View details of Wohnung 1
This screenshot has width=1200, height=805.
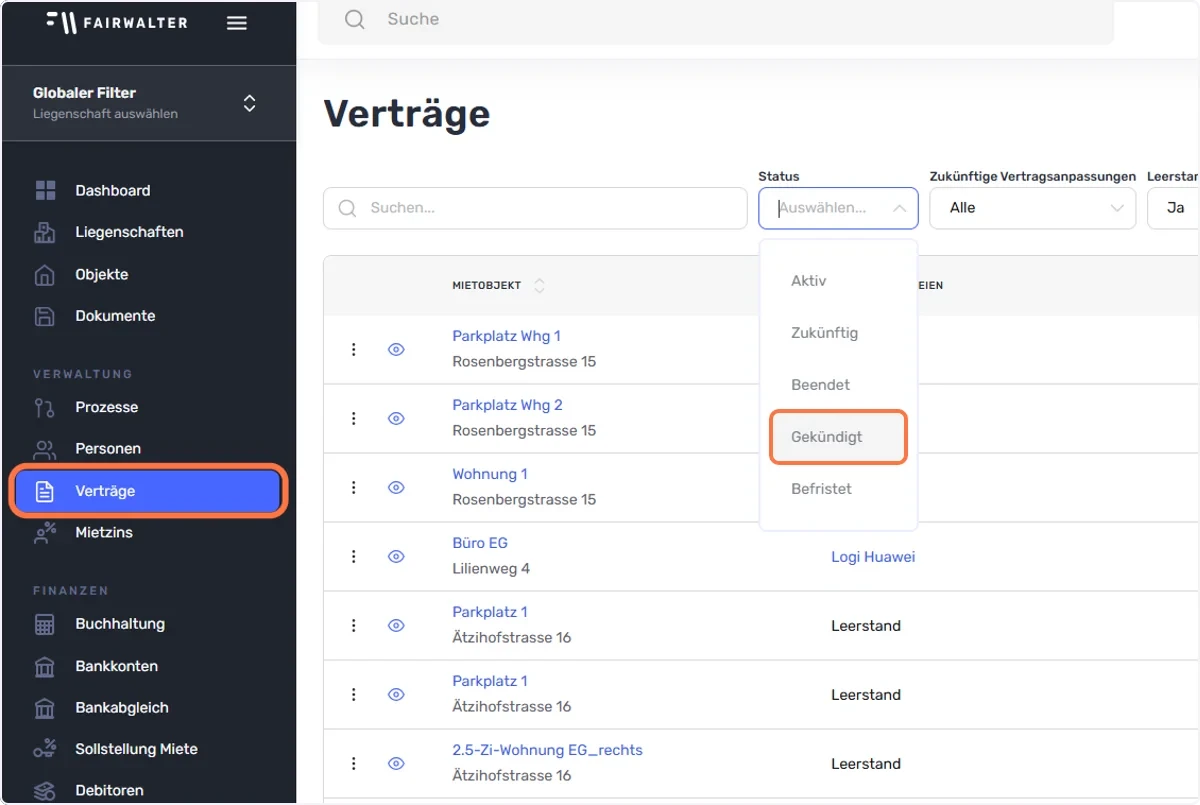[396, 487]
